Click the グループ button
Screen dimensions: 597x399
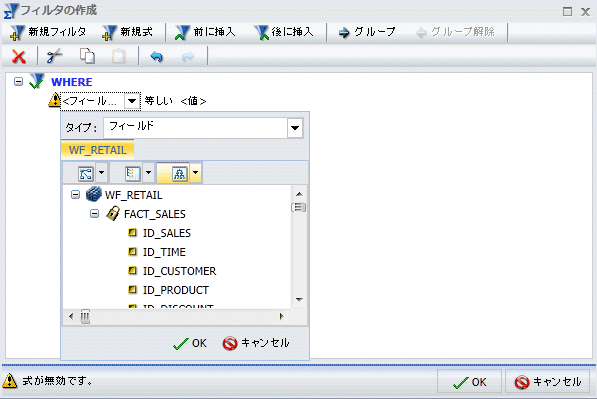point(367,32)
